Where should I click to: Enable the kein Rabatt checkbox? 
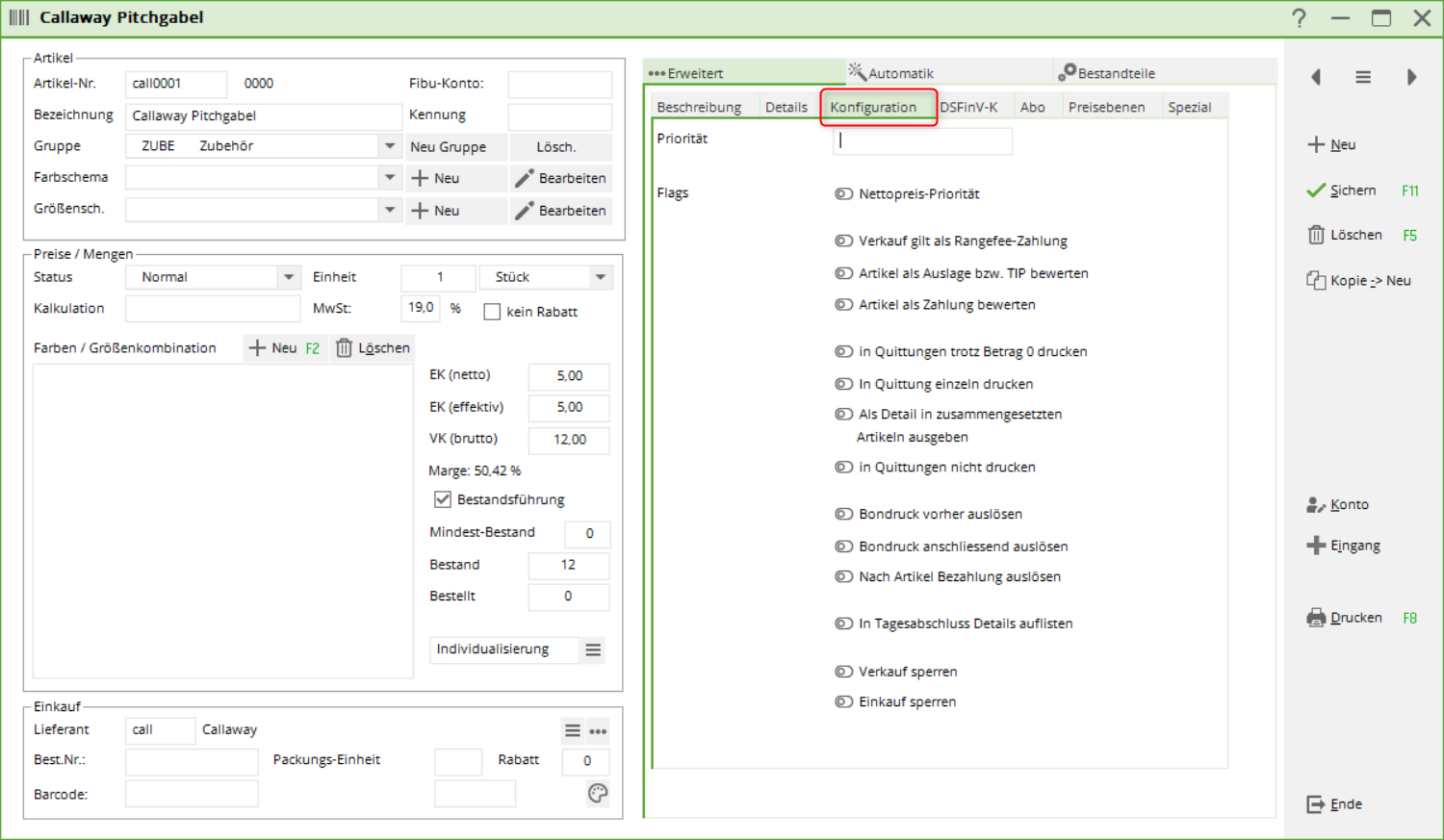tap(492, 312)
